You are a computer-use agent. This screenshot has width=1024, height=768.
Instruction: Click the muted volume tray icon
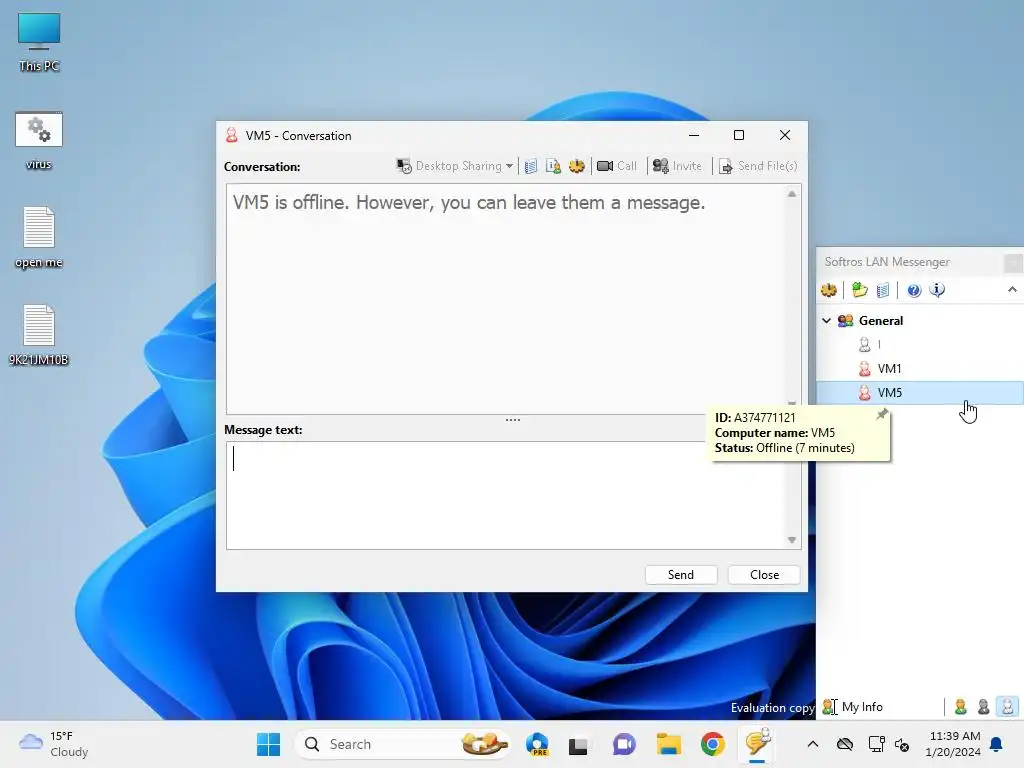click(902, 744)
